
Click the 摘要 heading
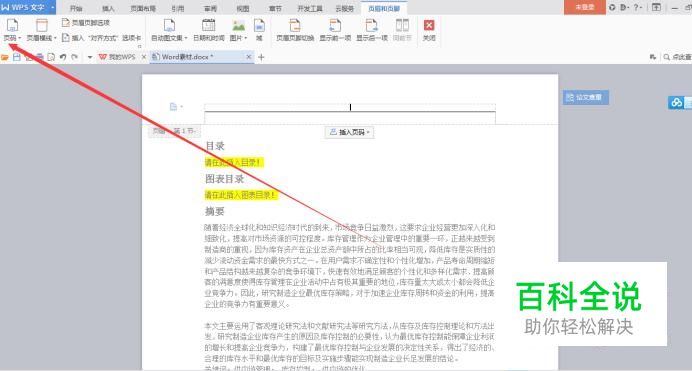click(215, 211)
